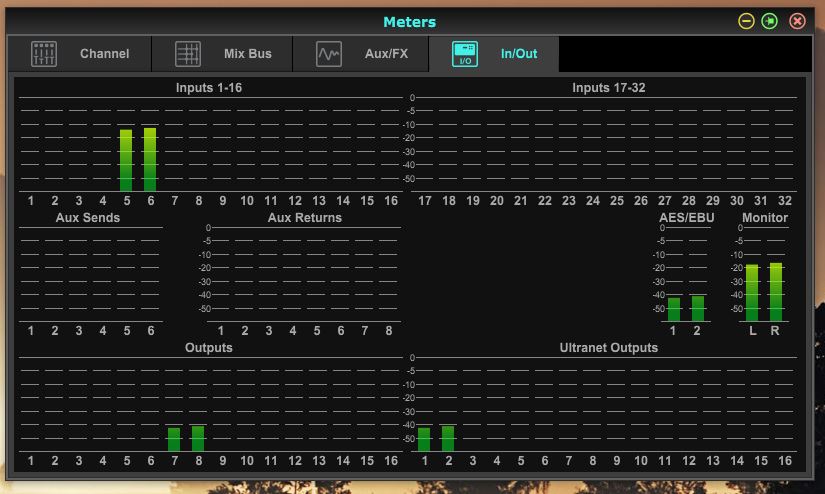Click the "AES/EBU" heading

click(687, 218)
